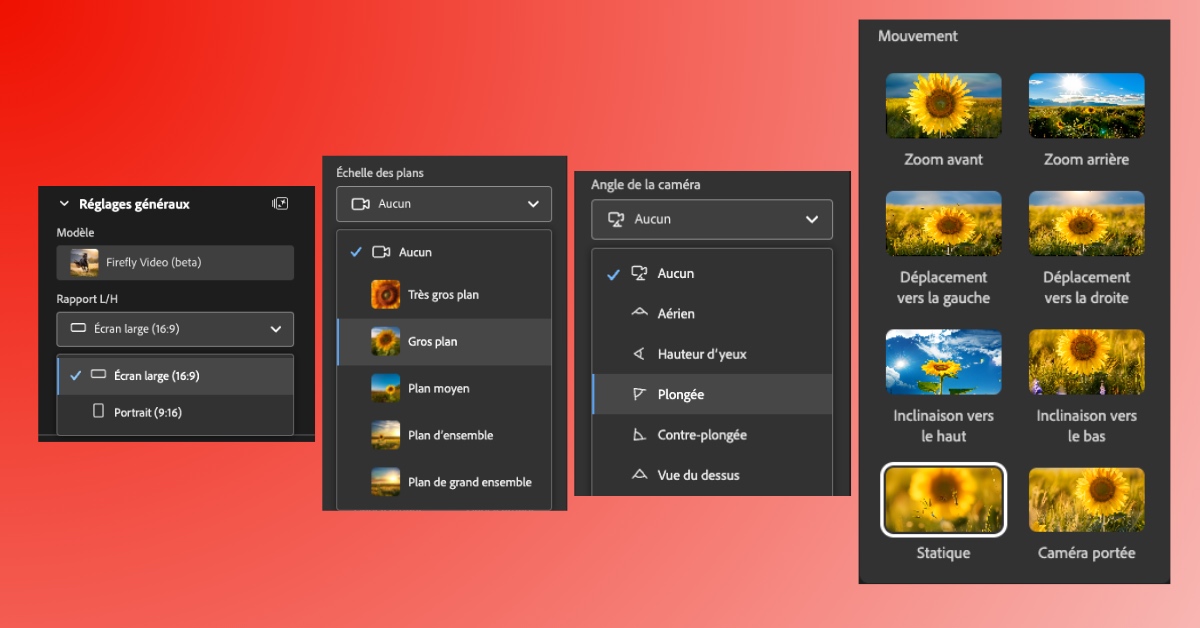The image size is (1200, 628).
Task: Choose the Hauteur d'yeux angle icon
Action: click(639, 354)
